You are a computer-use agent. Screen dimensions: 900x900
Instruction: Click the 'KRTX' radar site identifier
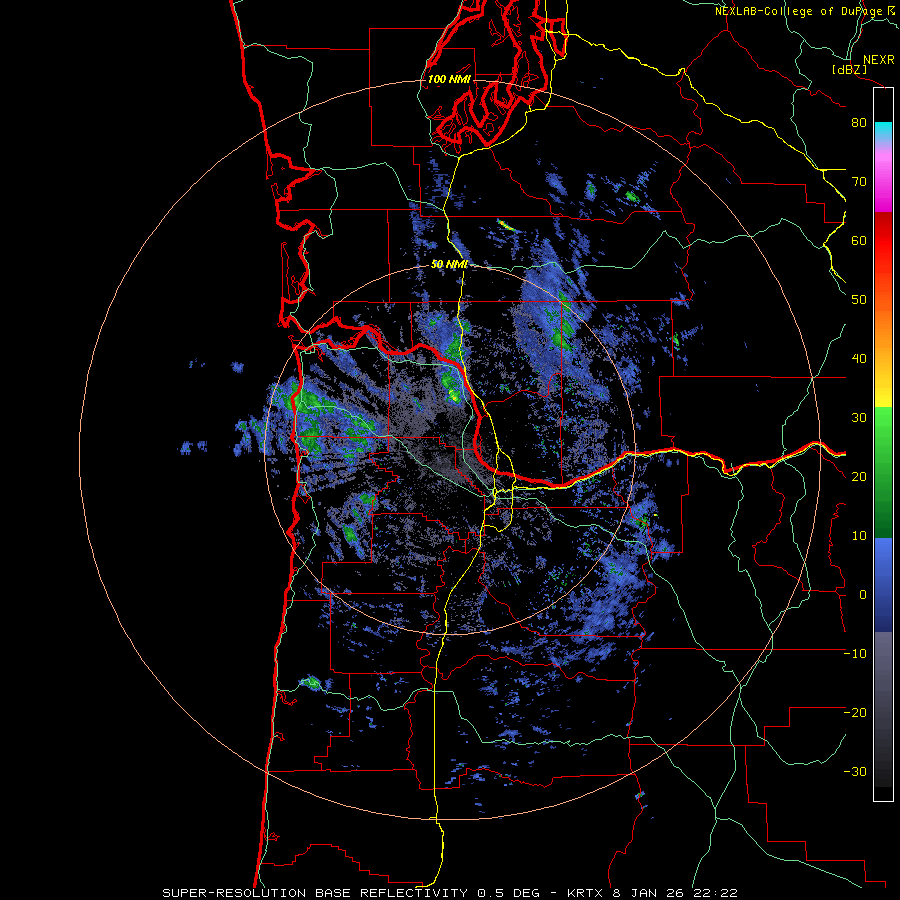click(x=587, y=893)
